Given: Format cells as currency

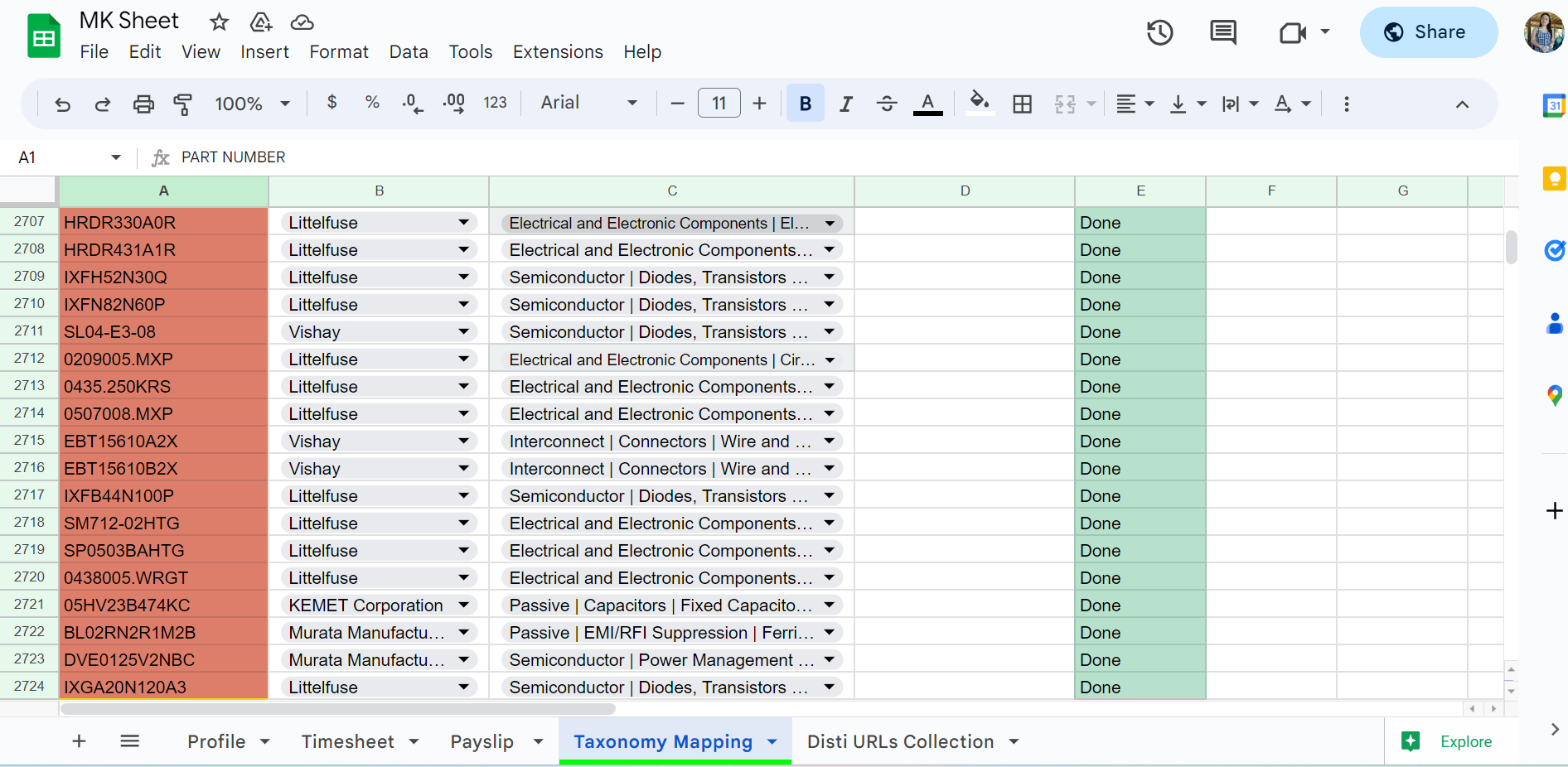Looking at the screenshot, I should [332, 103].
